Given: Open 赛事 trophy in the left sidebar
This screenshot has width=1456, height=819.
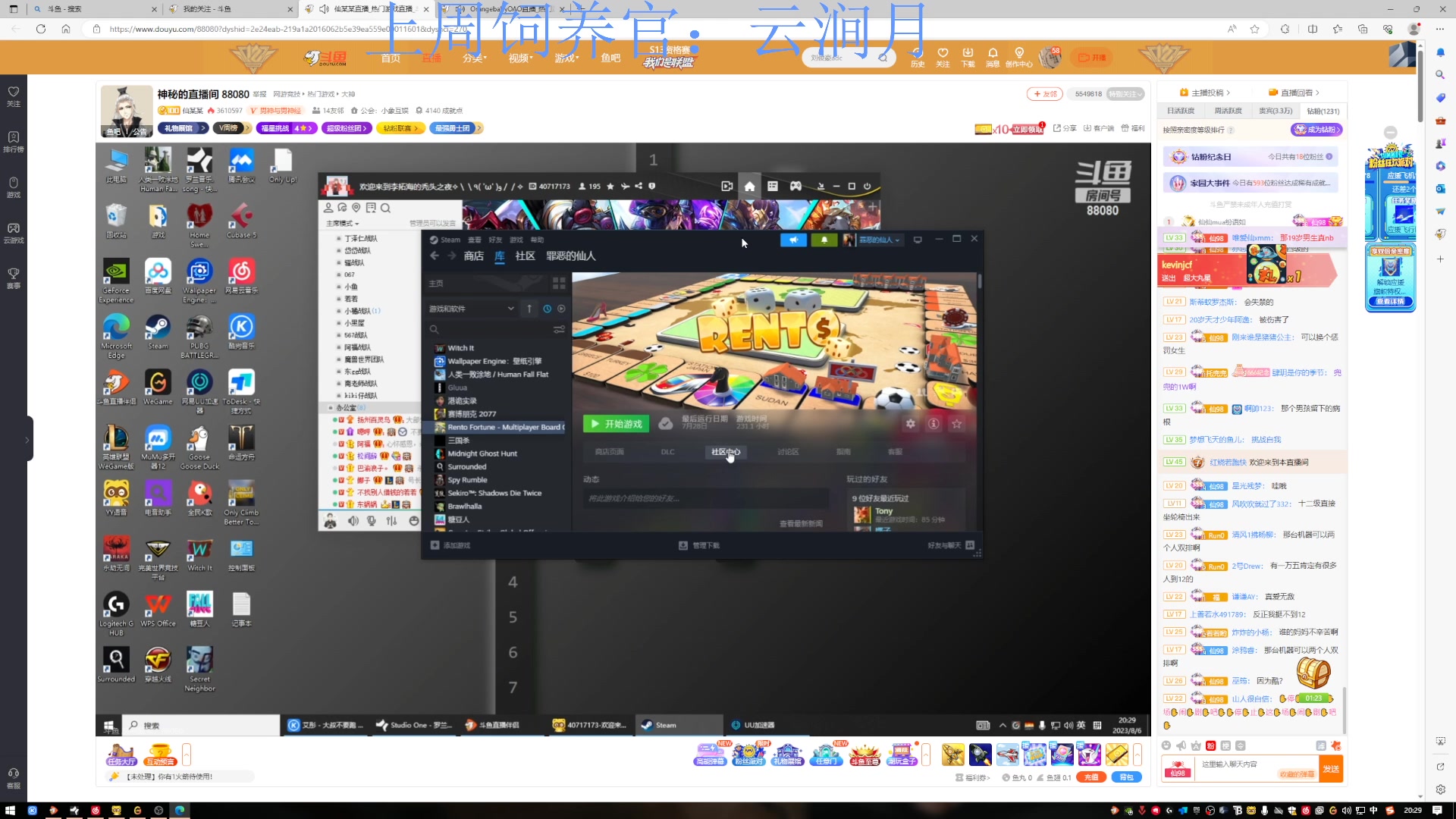Looking at the screenshot, I should [14, 278].
